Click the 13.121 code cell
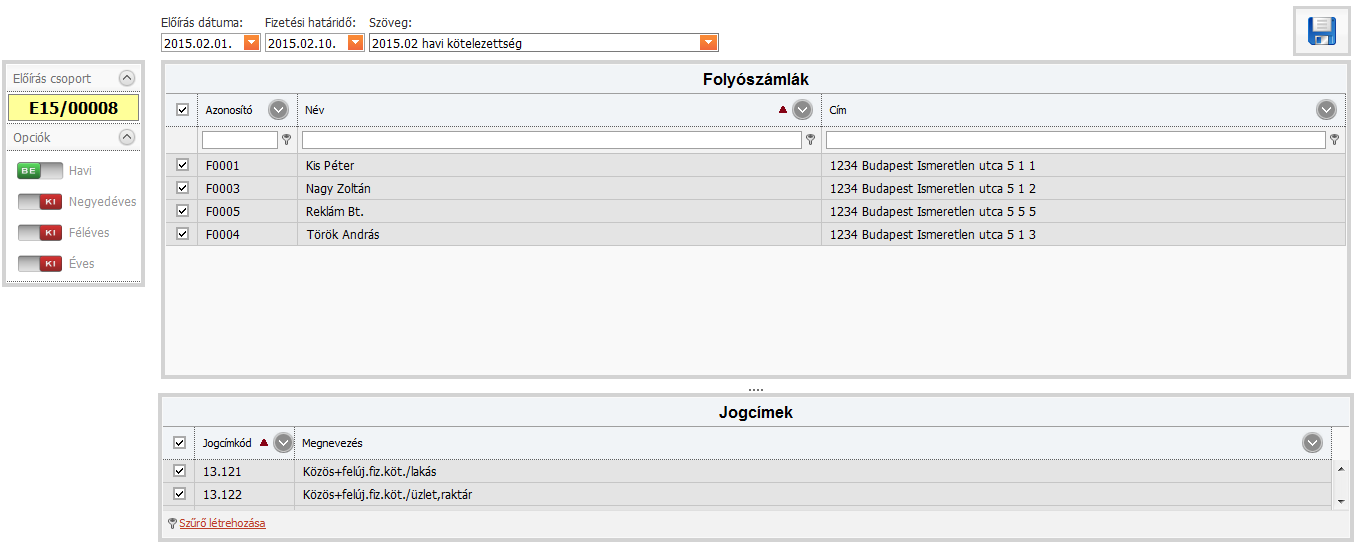1355x544 pixels. point(244,471)
